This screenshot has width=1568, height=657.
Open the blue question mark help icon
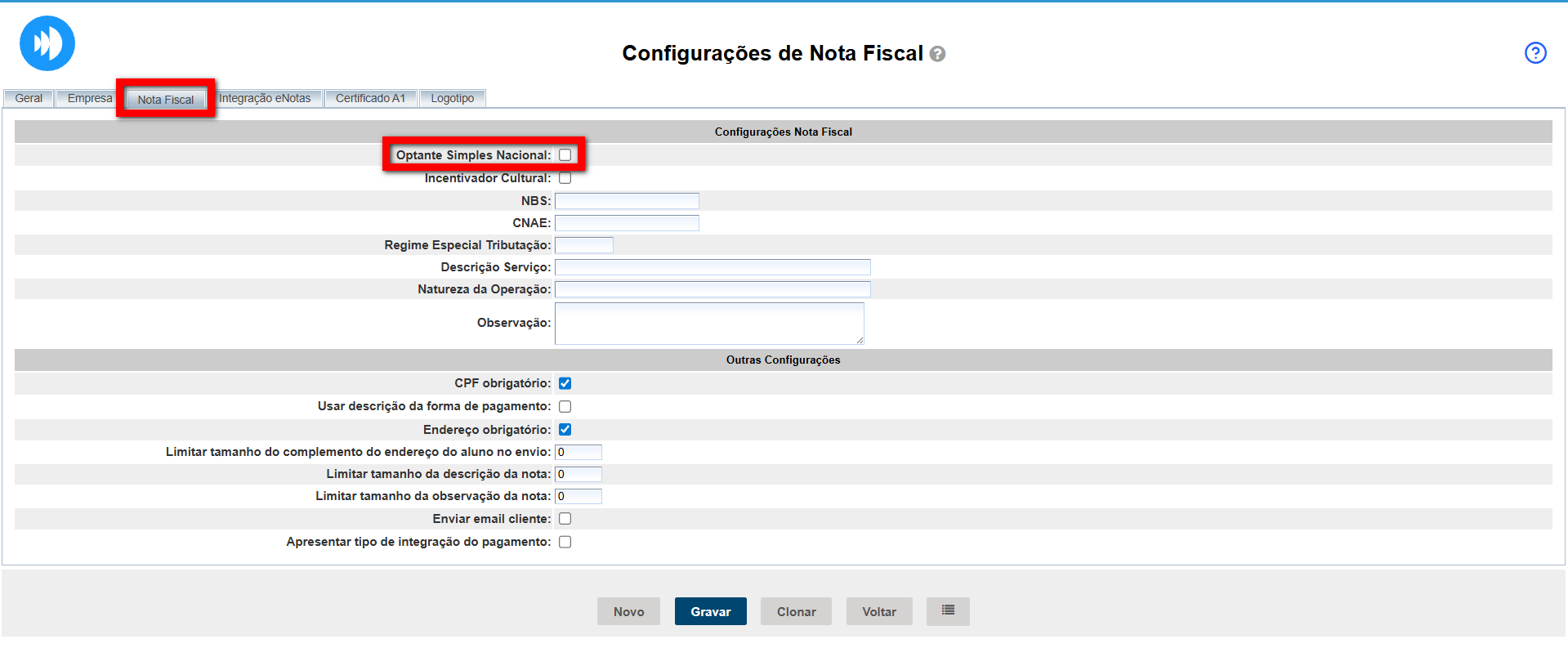pyautogui.click(x=1535, y=53)
